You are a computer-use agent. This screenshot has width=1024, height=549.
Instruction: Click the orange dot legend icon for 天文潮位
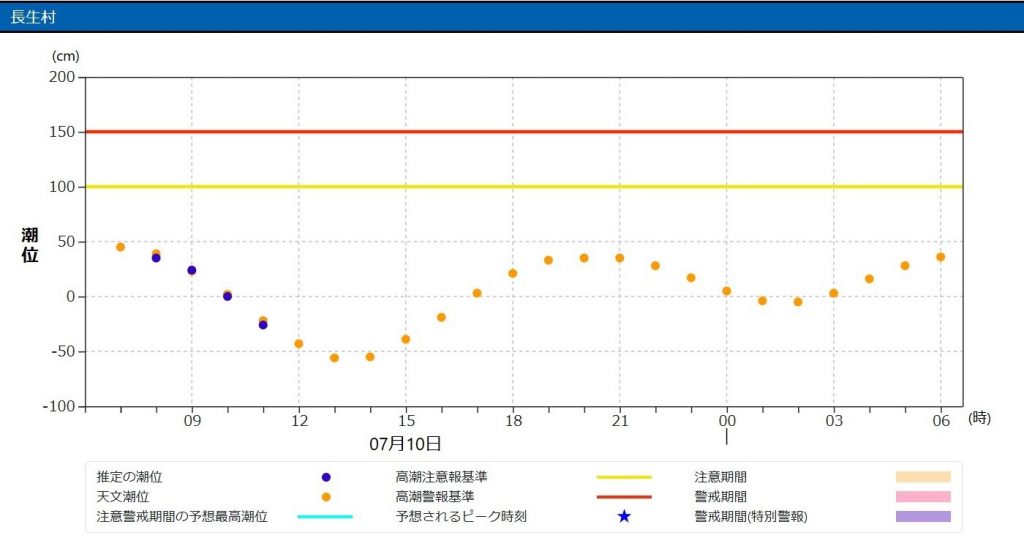pos(326,497)
